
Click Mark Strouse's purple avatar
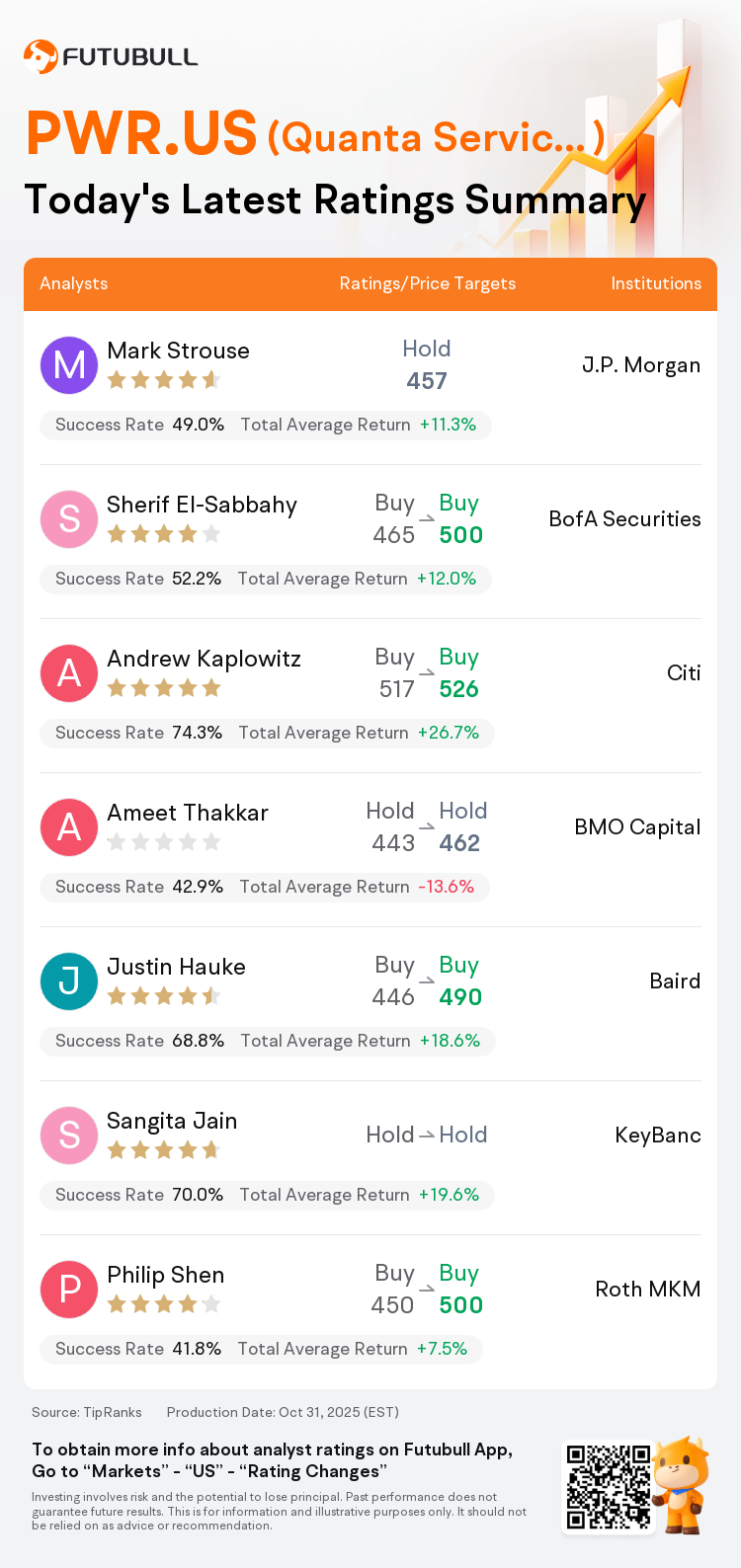point(69,364)
